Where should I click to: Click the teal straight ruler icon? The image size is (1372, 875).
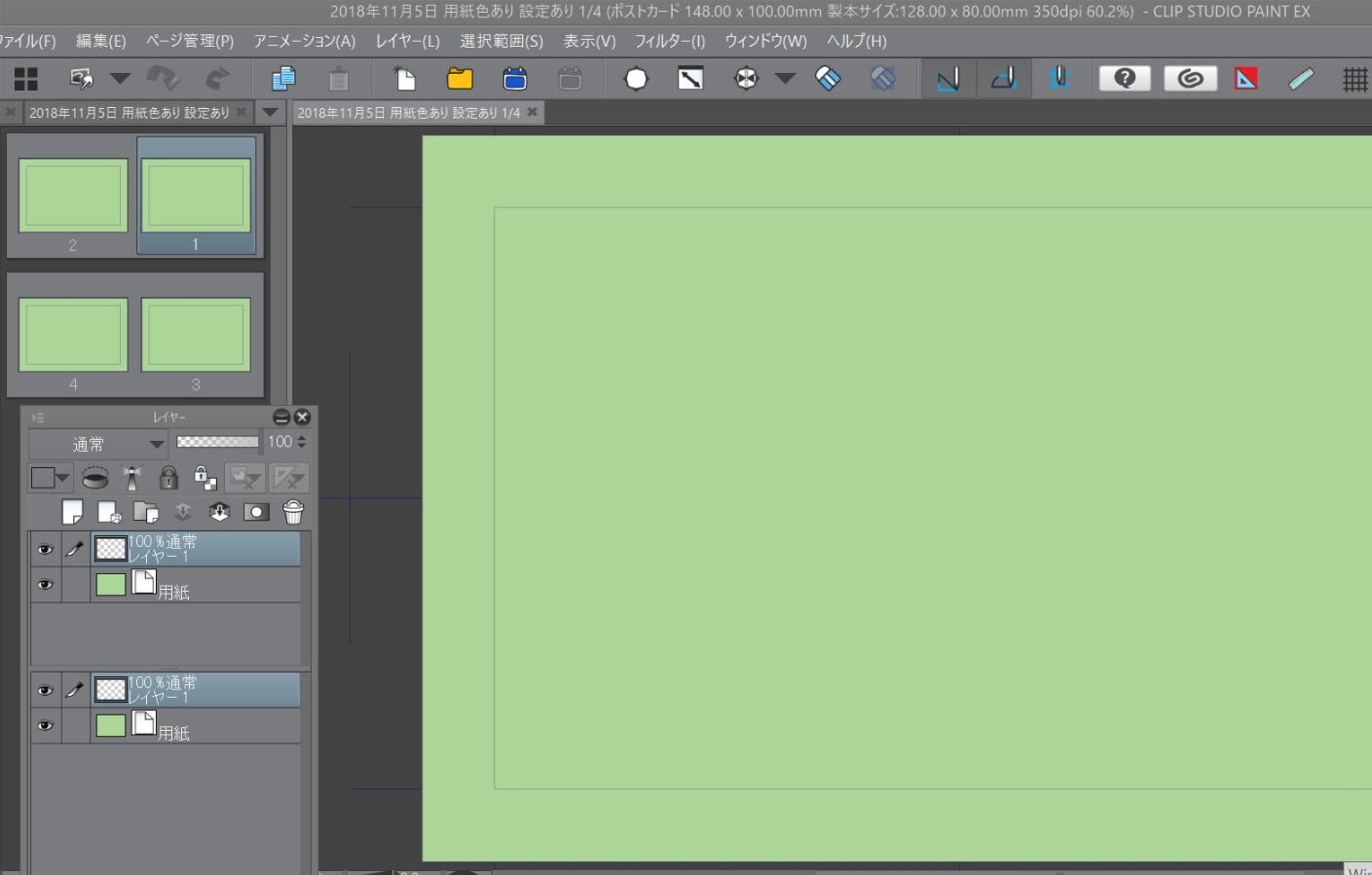1301,79
